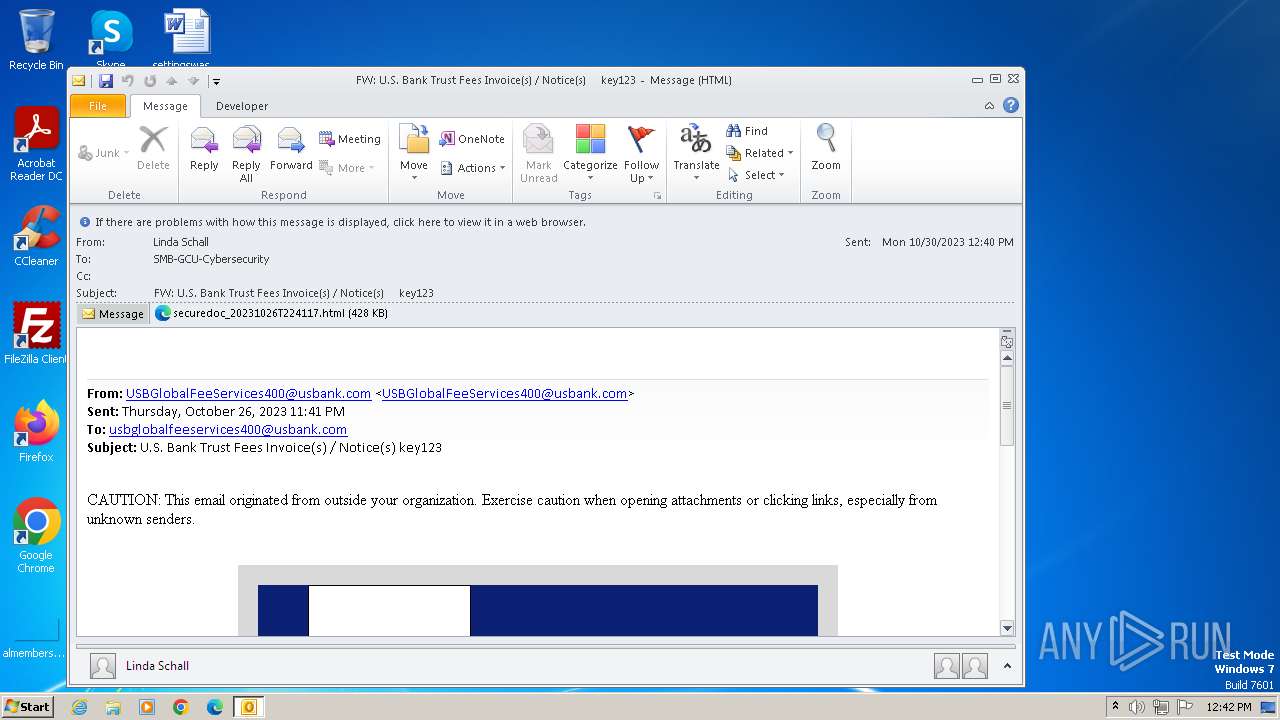Open Outlook Help question mark
Viewport: 1280px width, 720px height.
pyautogui.click(x=1011, y=105)
